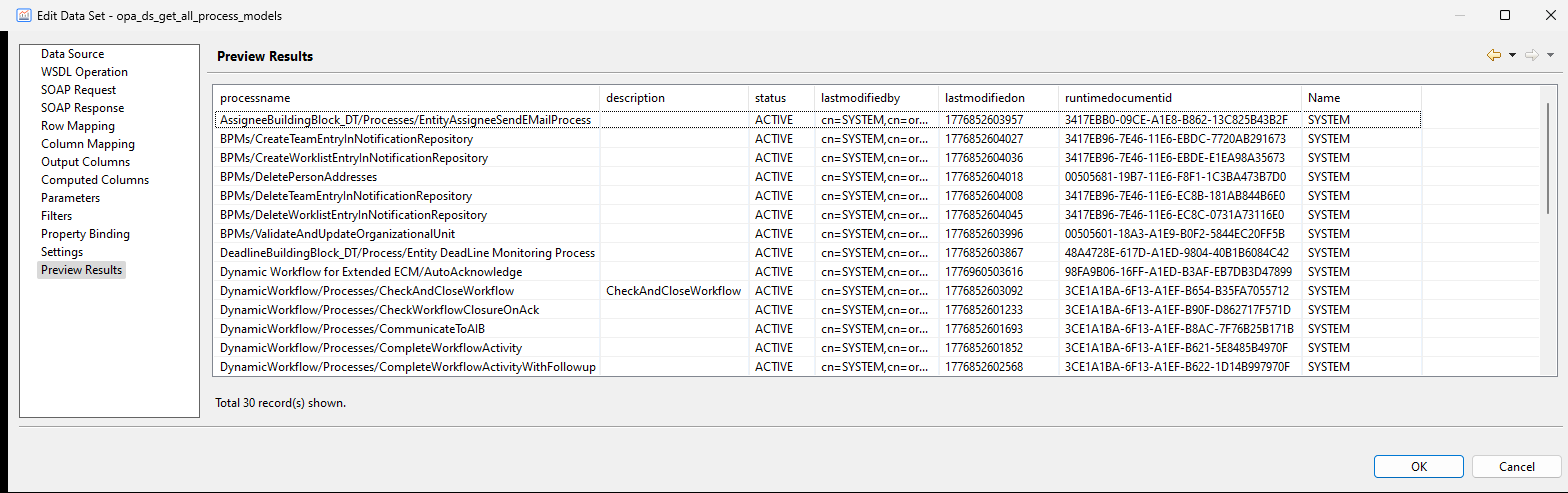
Task: Select the BPMs/CreateTeamEntryInNotificationRepository row
Action: pyautogui.click(x=817, y=139)
